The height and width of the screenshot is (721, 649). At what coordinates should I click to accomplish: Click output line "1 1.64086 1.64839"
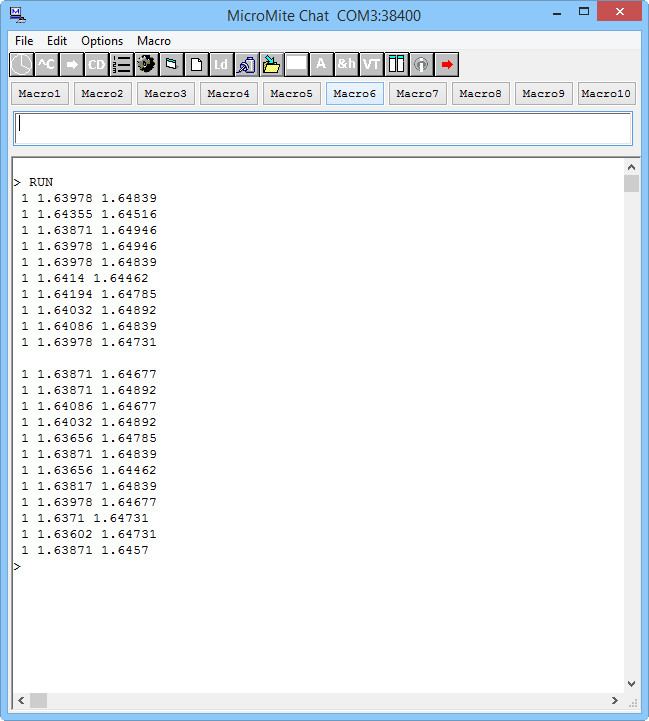pos(89,326)
